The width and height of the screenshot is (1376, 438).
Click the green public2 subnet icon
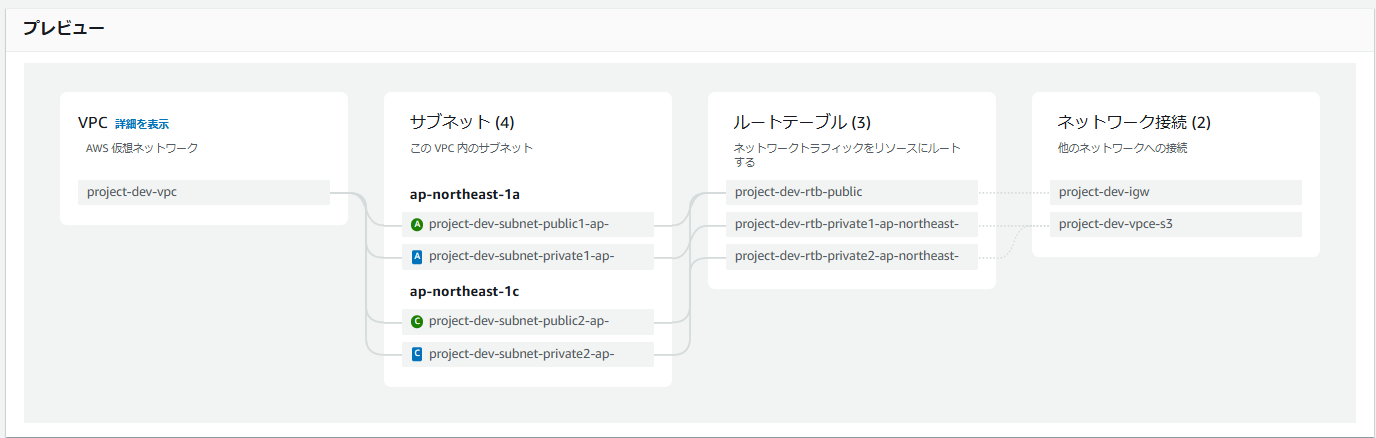[x=417, y=322]
